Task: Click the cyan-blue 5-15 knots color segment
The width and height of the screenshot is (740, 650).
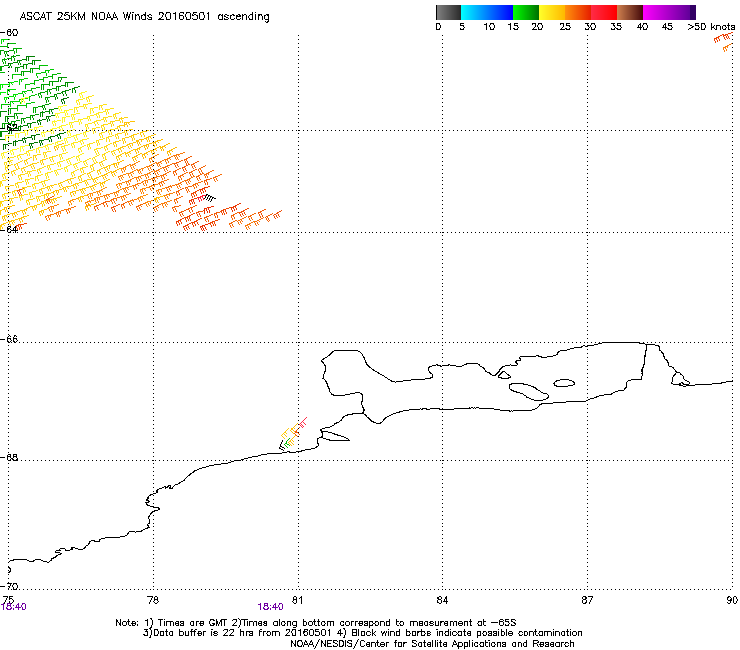Action: (x=487, y=12)
